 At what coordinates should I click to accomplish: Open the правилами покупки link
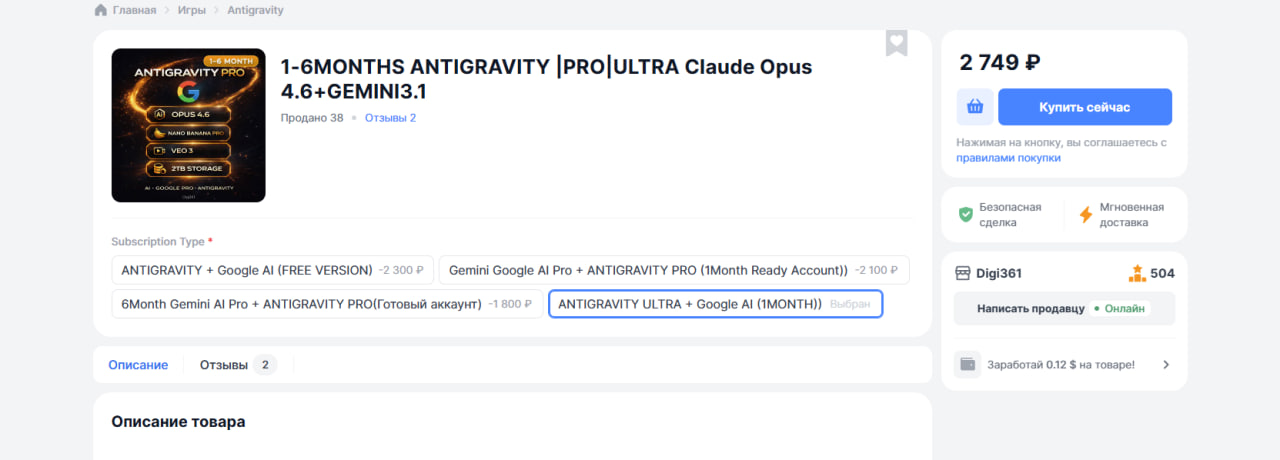click(x=1008, y=158)
